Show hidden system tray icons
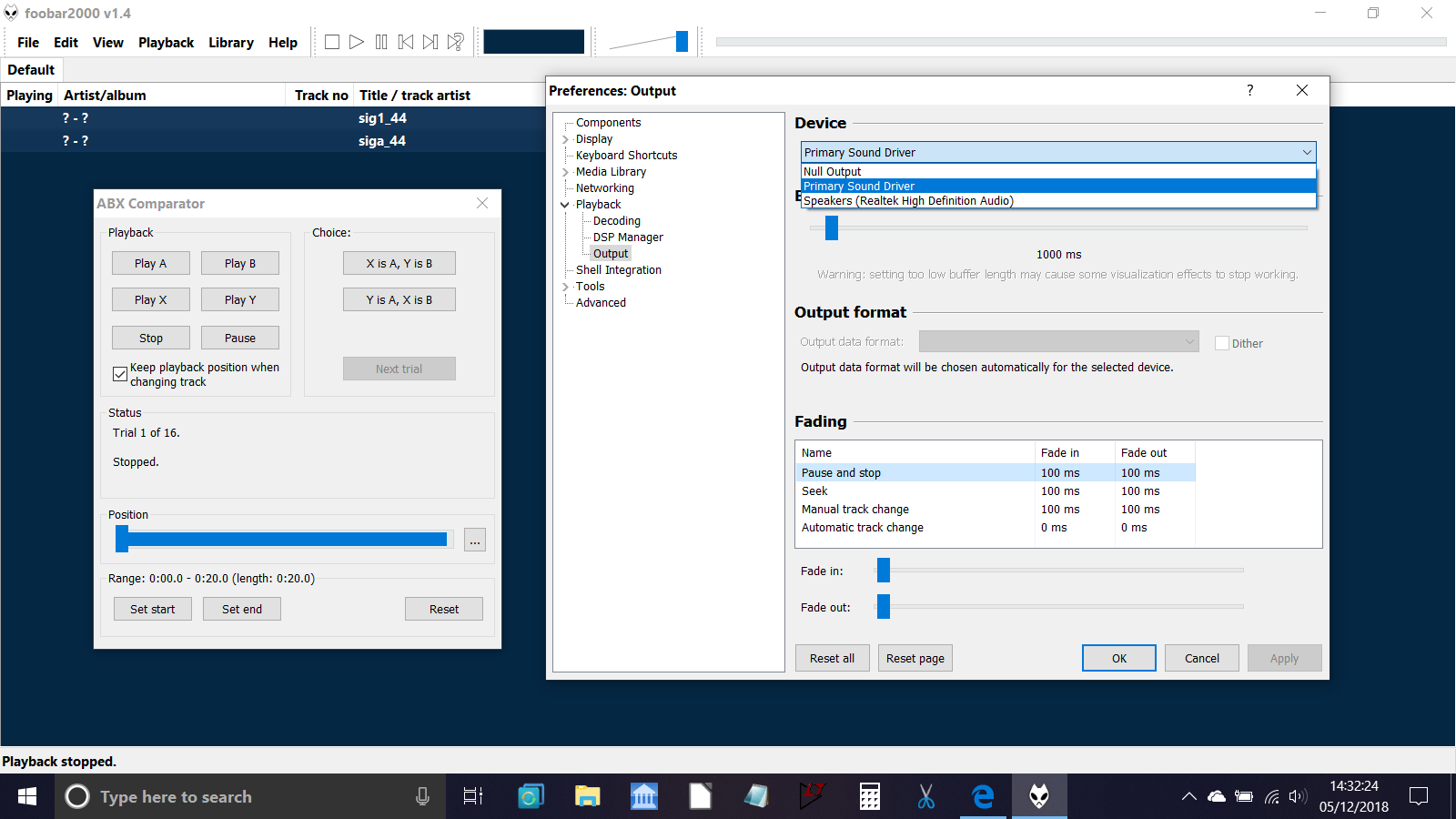 [1188, 796]
